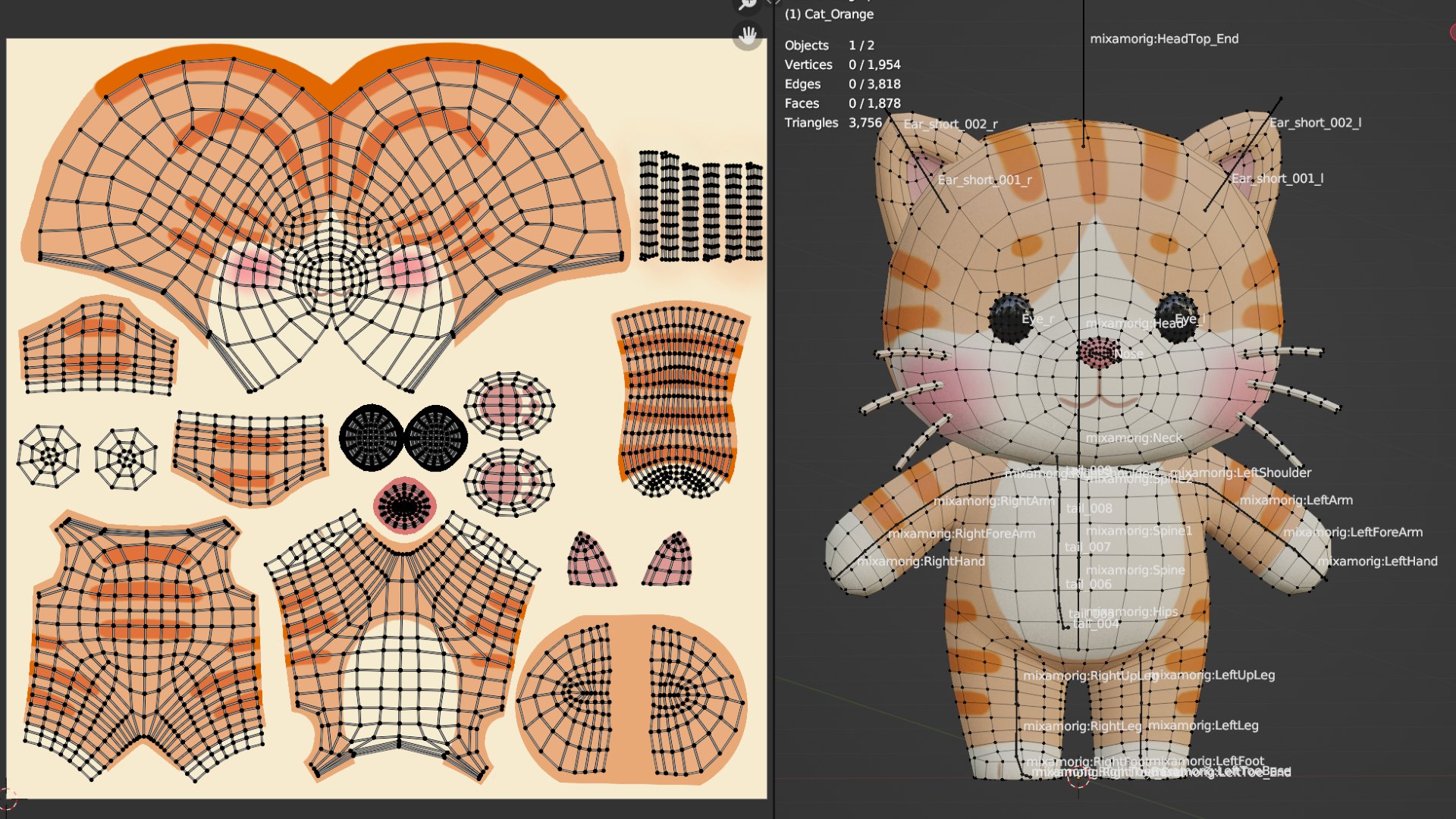Activate the zoom magnifier gizmo in UV editor
The width and height of the screenshot is (1456, 819).
(748, 5)
